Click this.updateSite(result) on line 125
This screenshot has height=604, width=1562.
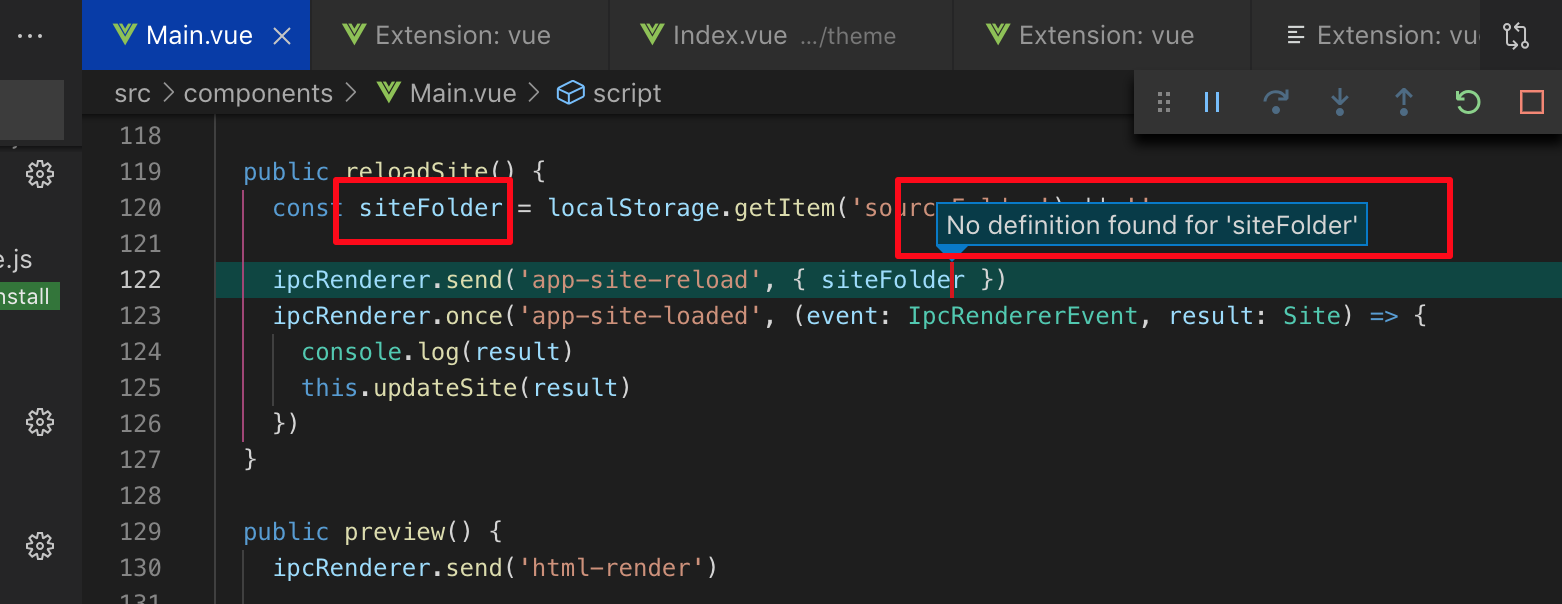[466, 388]
